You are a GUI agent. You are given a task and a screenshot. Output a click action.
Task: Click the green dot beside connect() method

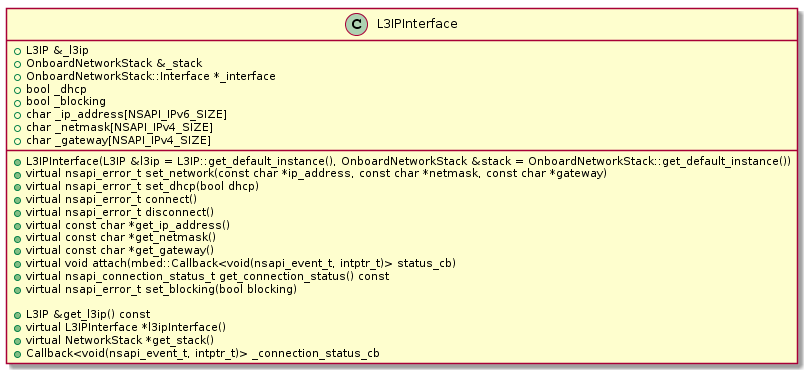pyautogui.click(x=17, y=200)
